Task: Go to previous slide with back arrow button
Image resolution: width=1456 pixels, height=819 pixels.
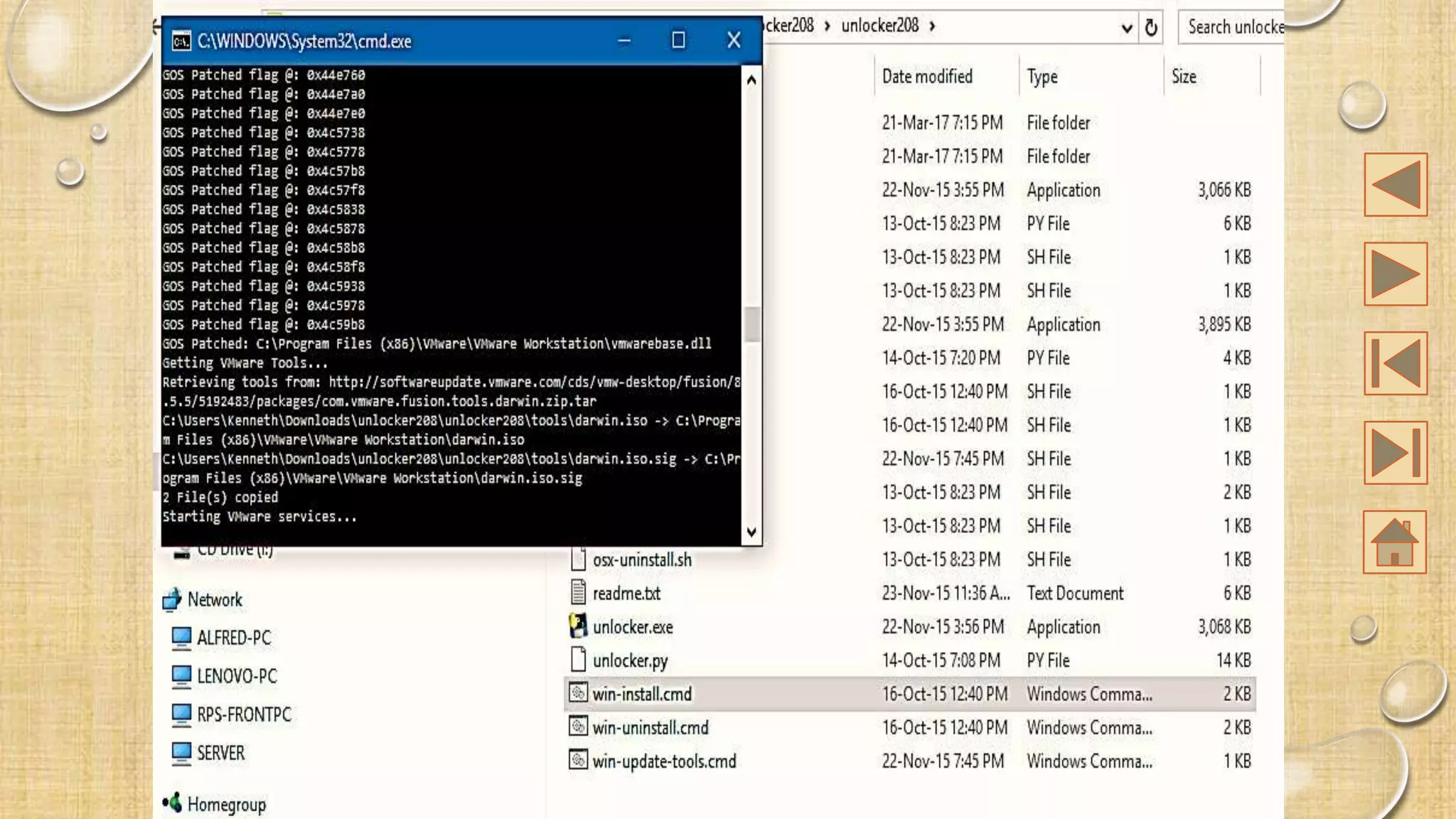Action: tap(1396, 185)
